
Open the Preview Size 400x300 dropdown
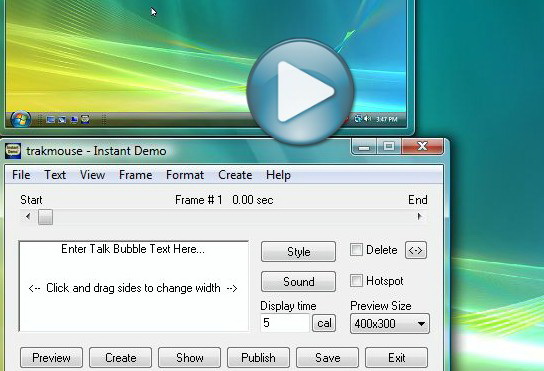click(390, 324)
